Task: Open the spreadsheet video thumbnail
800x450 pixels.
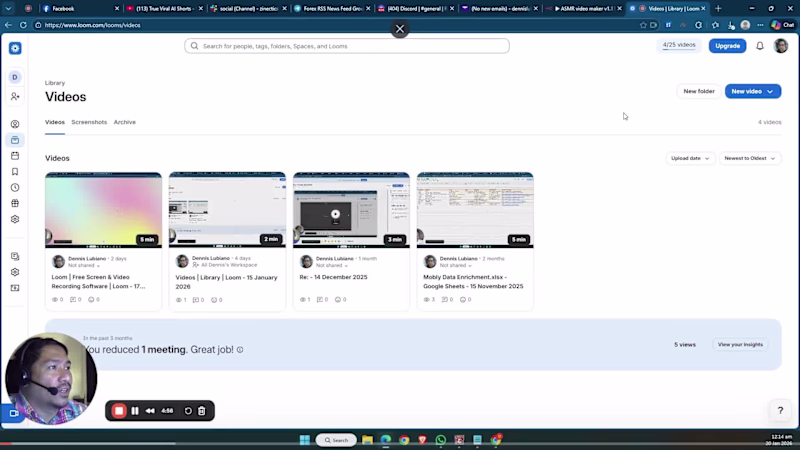Action: (475, 210)
